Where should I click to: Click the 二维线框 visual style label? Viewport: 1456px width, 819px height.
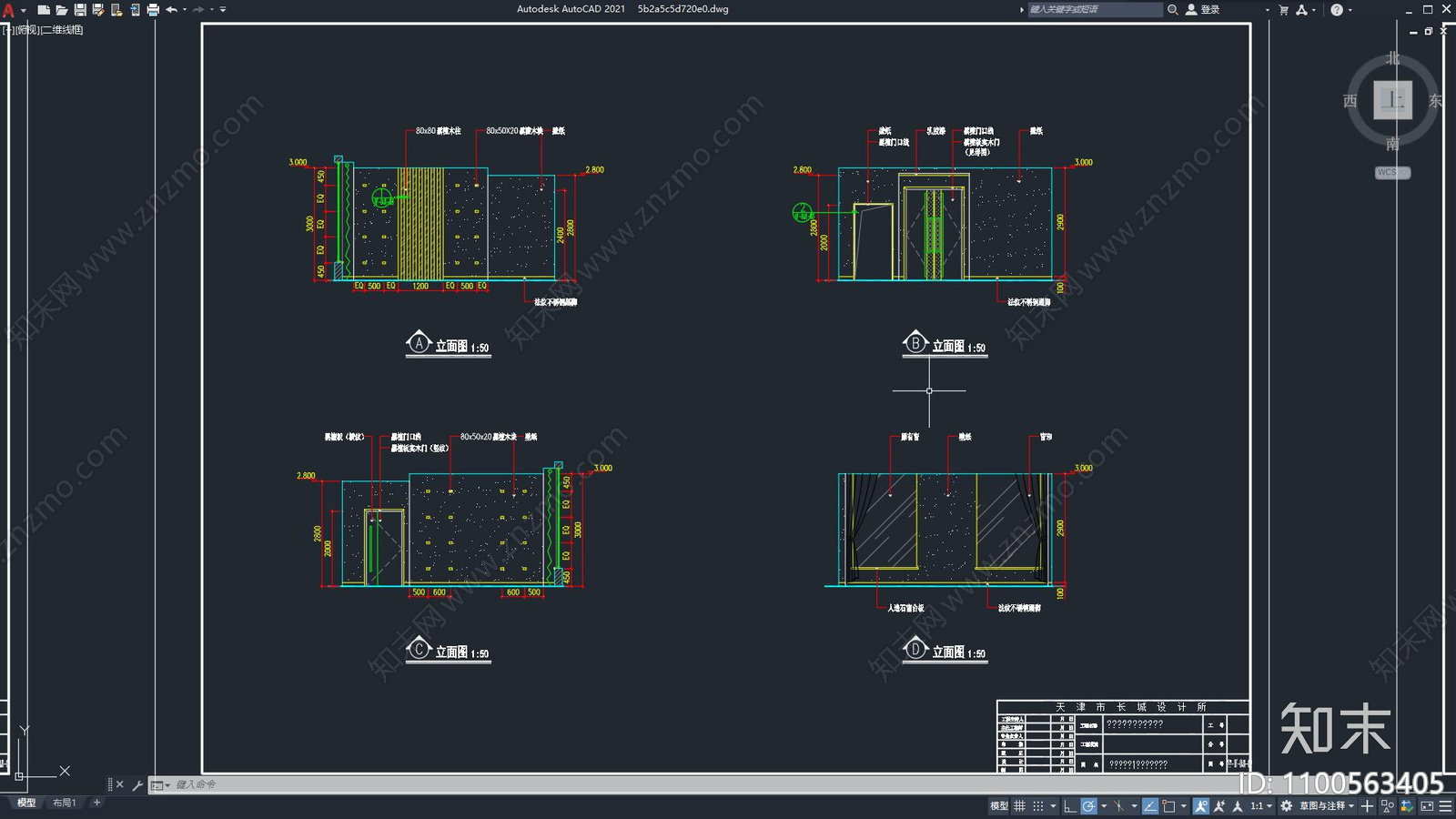(63, 30)
